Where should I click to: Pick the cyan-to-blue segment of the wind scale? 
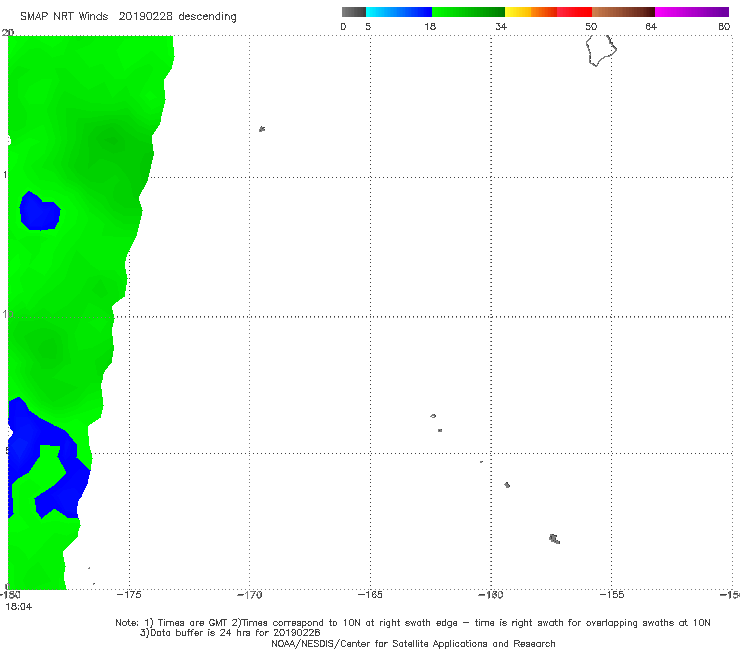(399, 12)
